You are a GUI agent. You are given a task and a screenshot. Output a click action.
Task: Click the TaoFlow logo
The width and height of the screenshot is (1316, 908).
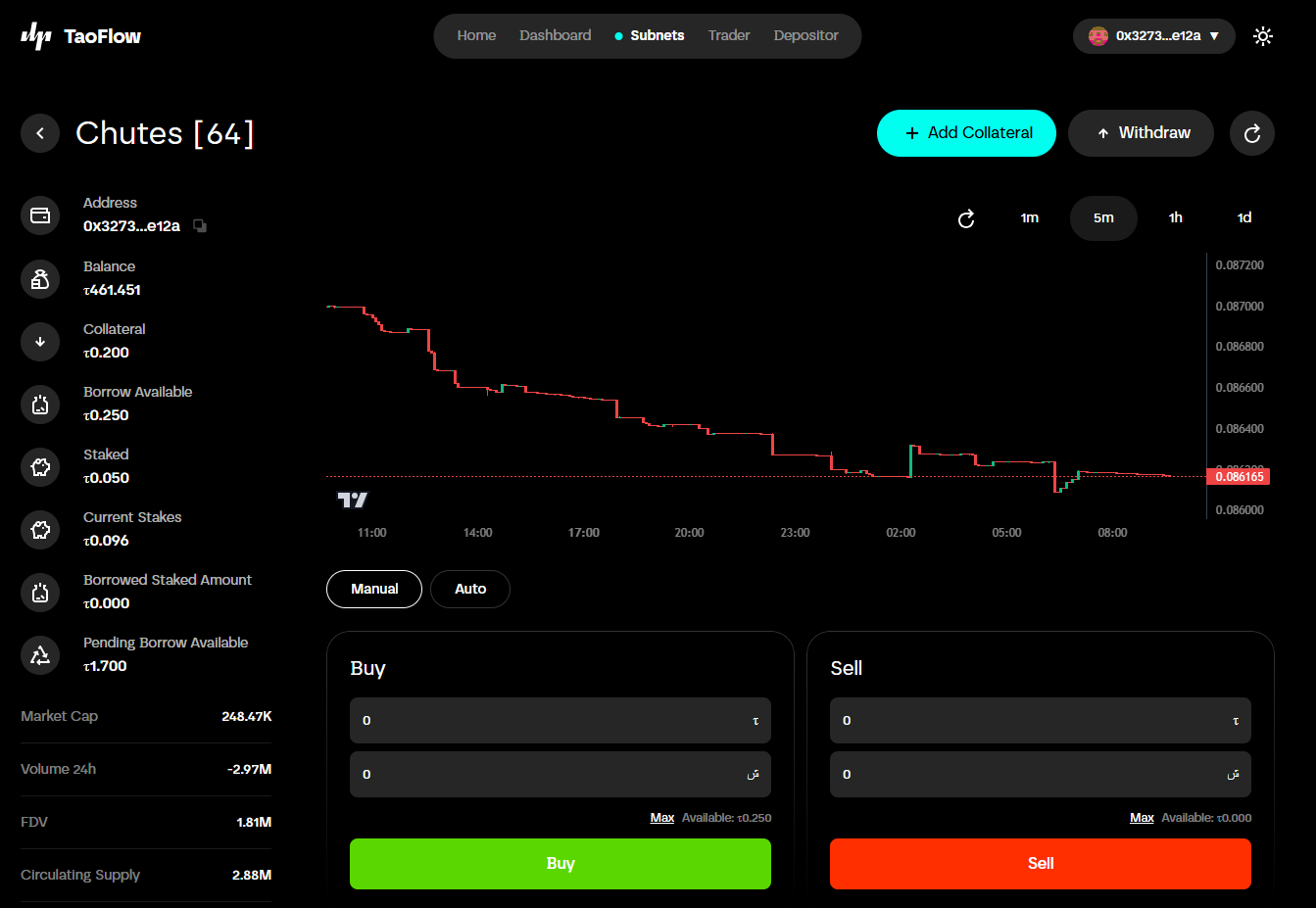tap(79, 35)
